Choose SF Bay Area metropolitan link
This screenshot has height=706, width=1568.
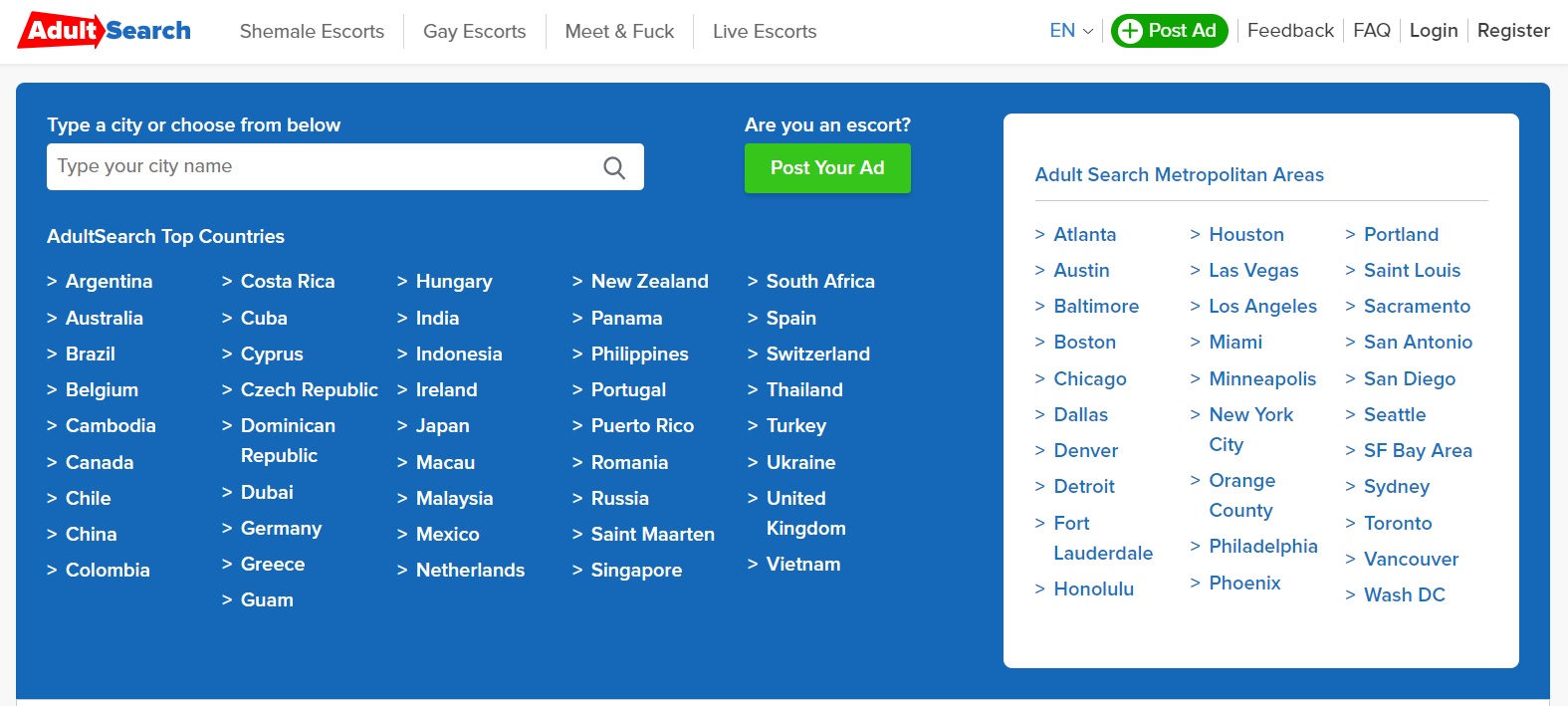point(1418,450)
